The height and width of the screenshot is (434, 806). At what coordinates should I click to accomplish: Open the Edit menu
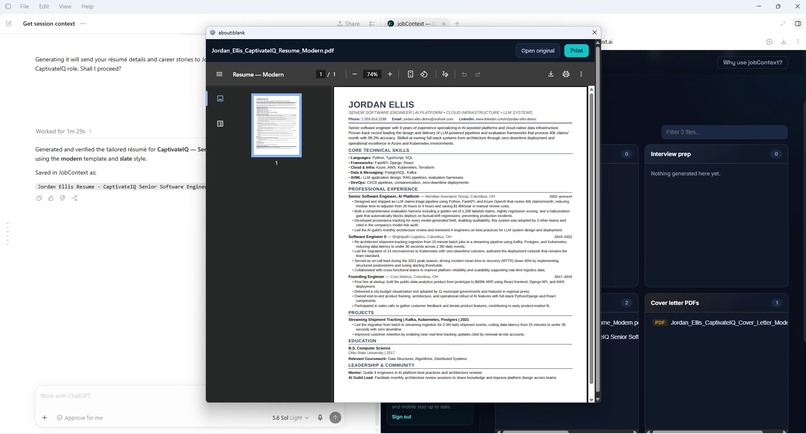point(44,6)
